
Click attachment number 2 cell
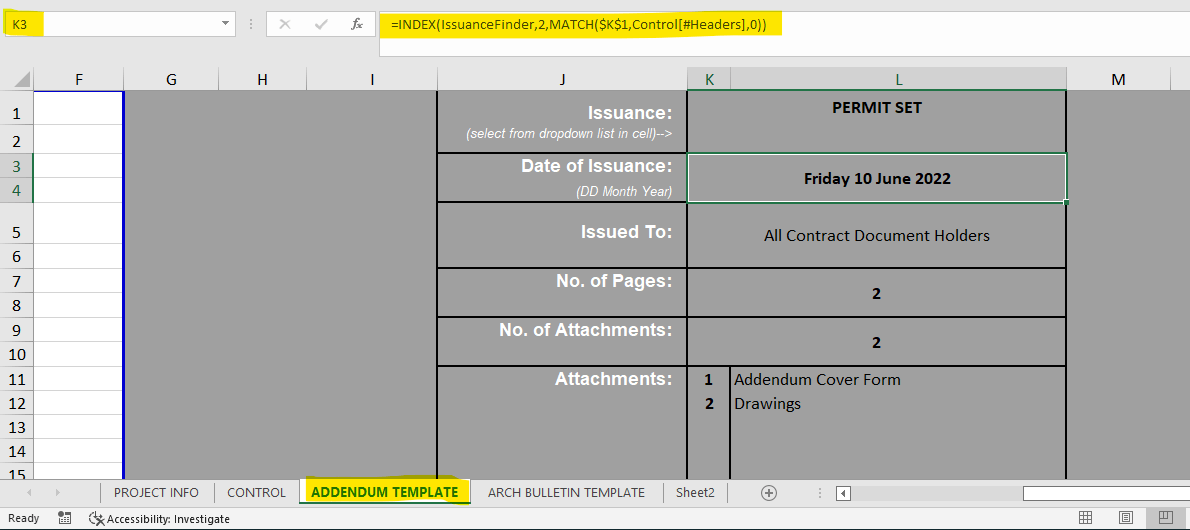click(709, 403)
